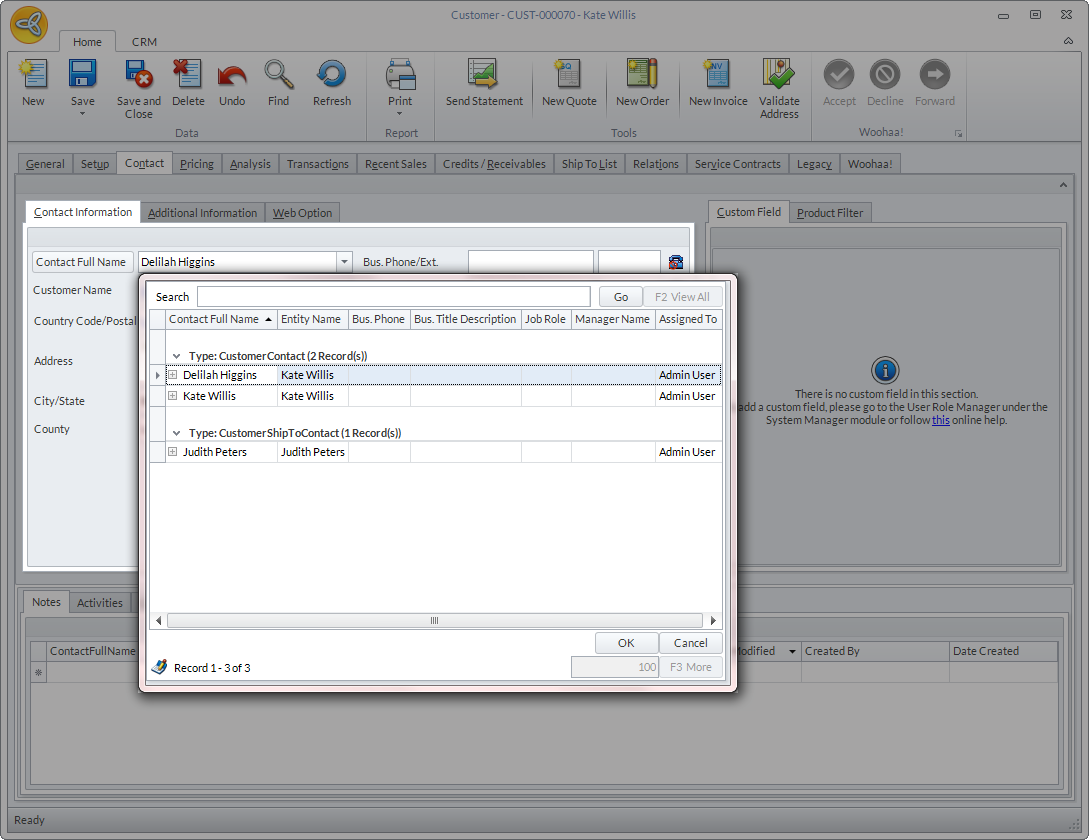Viewport: 1089px width, 840px height.
Task: Open the Contact Full Name dropdown
Action: (x=344, y=262)
